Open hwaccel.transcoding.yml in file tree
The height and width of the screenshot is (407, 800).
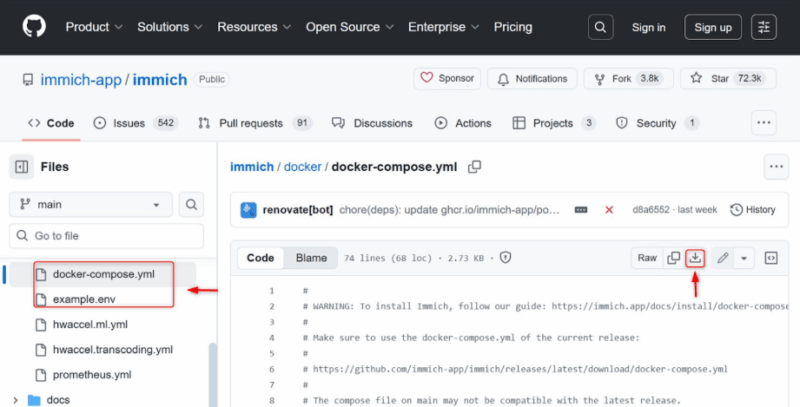[x=112, y=349]
